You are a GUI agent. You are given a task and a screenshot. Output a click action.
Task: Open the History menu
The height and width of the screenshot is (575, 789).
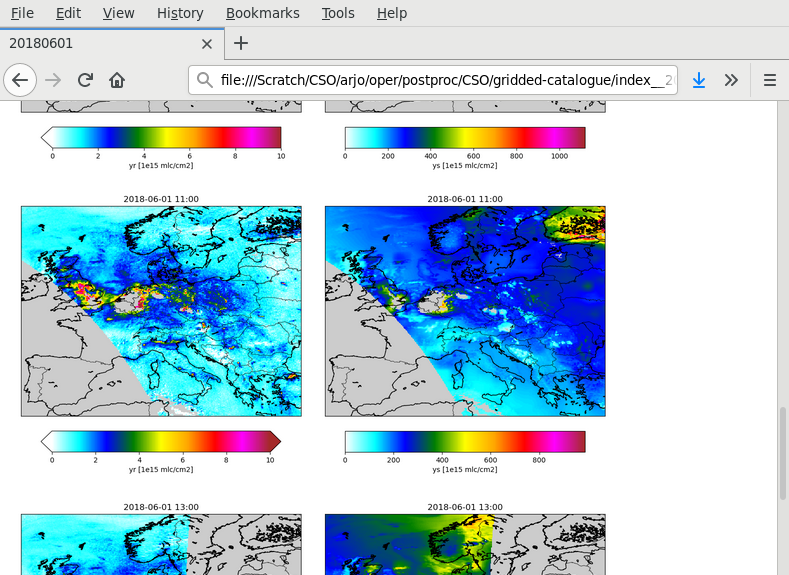pos(180,13)
